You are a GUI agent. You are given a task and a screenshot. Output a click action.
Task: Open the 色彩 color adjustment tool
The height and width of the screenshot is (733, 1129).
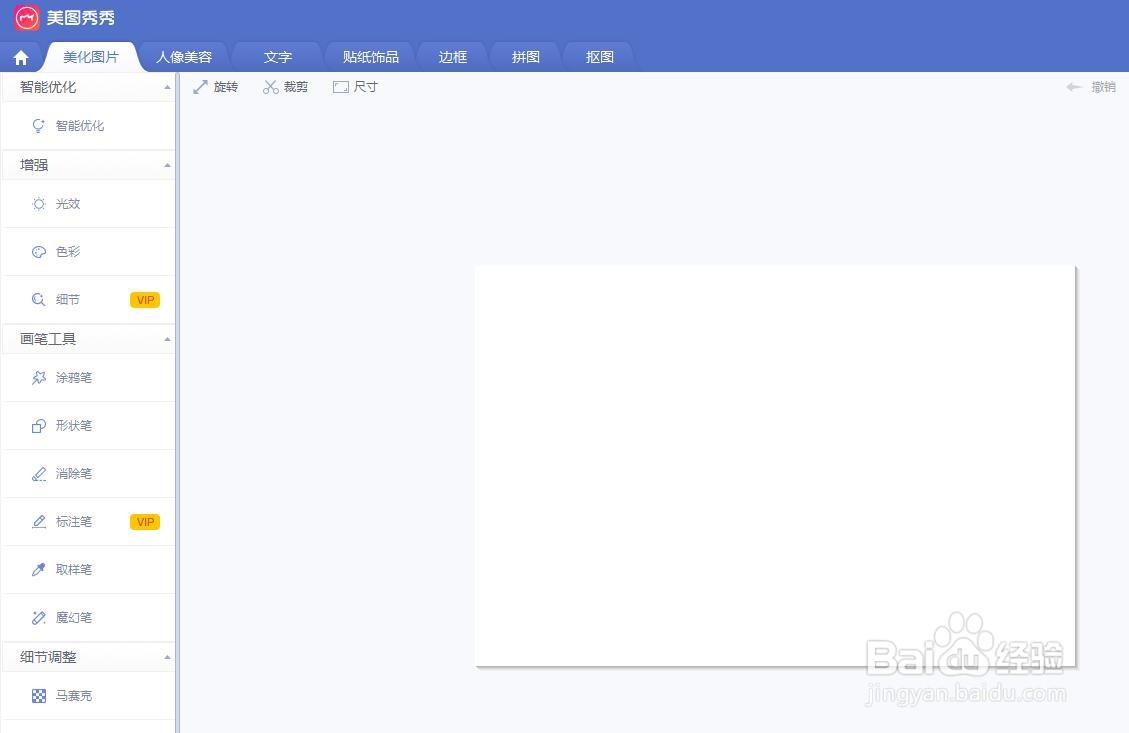[x=67, y=251]
